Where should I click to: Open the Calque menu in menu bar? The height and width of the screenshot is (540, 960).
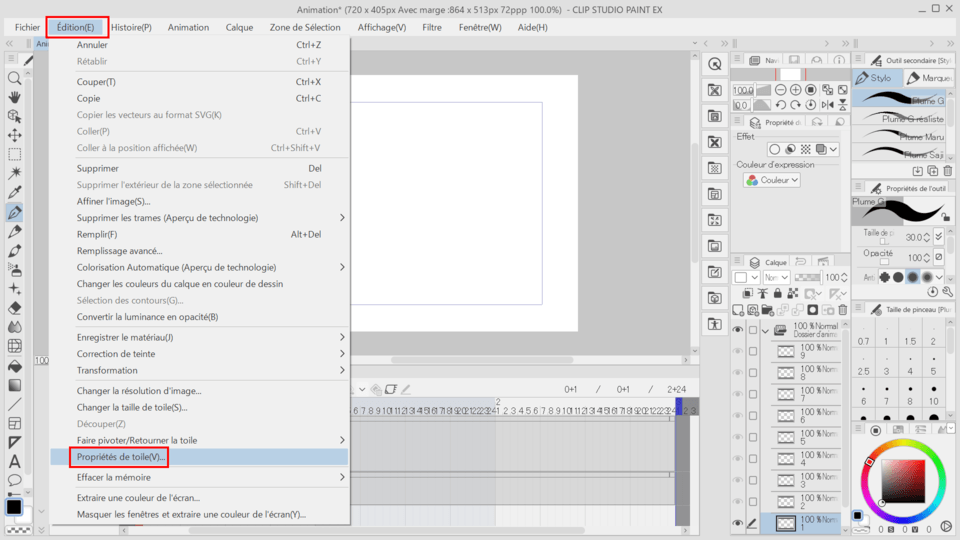point(239,27)
